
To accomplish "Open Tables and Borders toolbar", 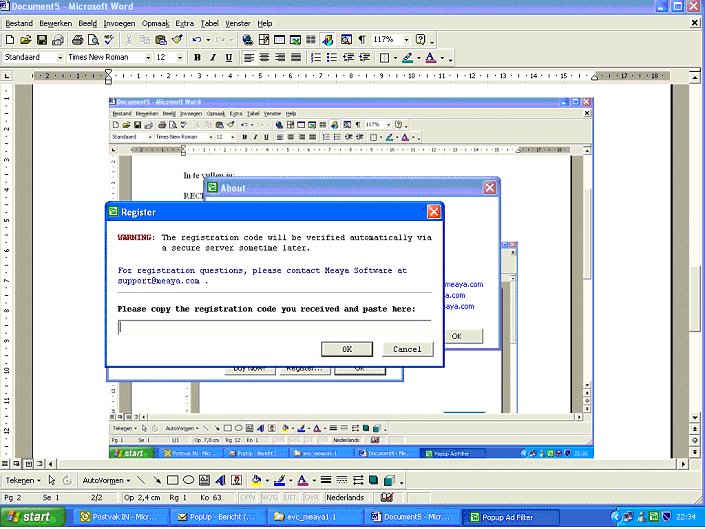I will (263, 40).
